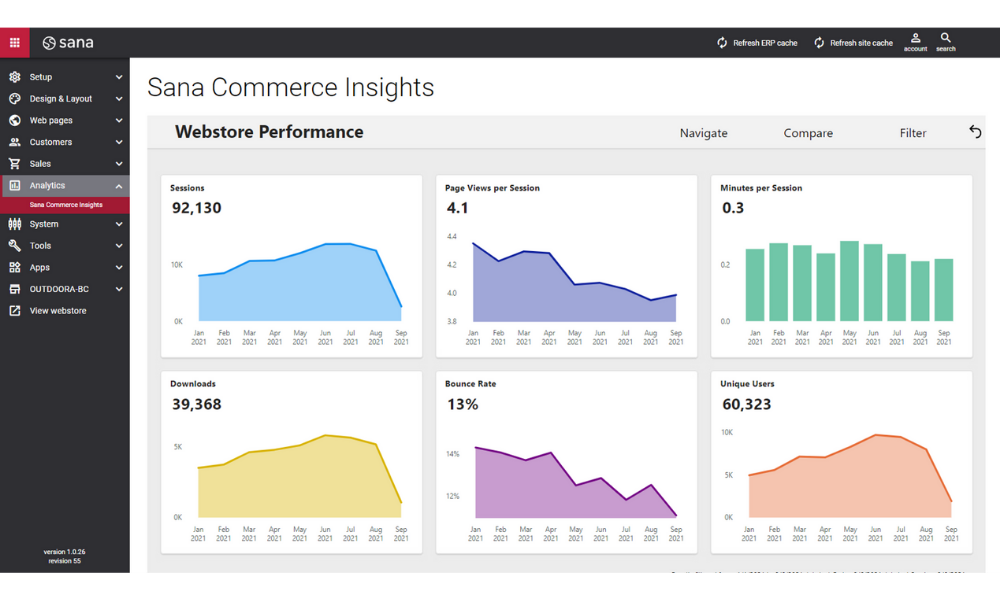The image size is (1000, 600).
Task: Expand the OUTDOORA-BC chevron
Action: pos(119,289)
